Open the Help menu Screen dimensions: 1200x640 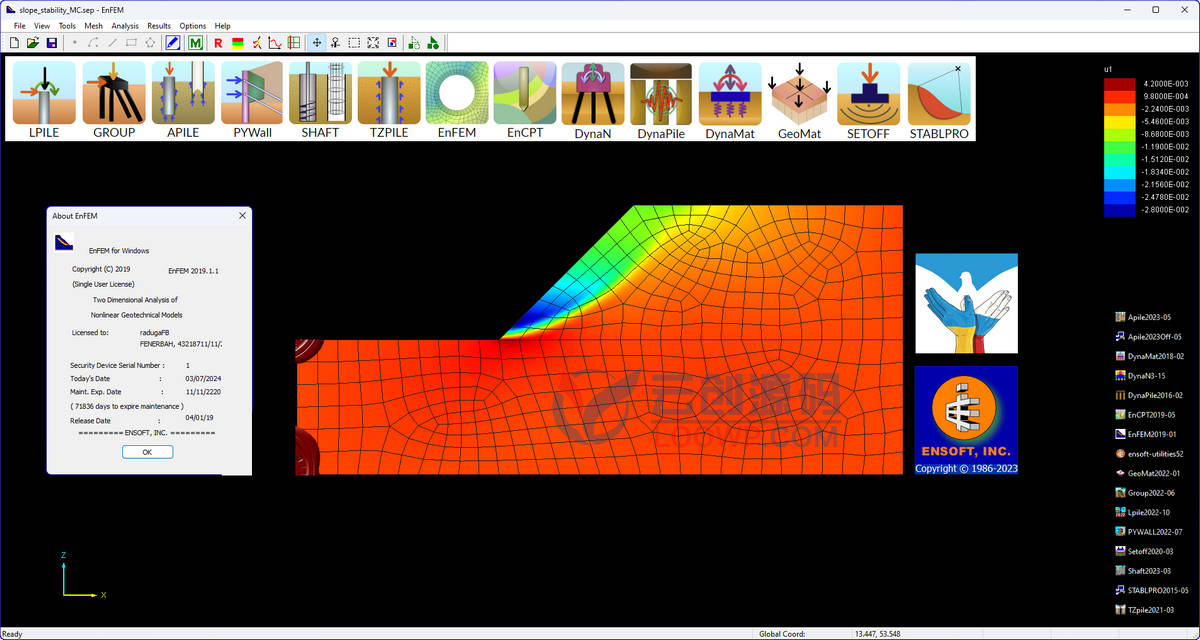point(222,26)
